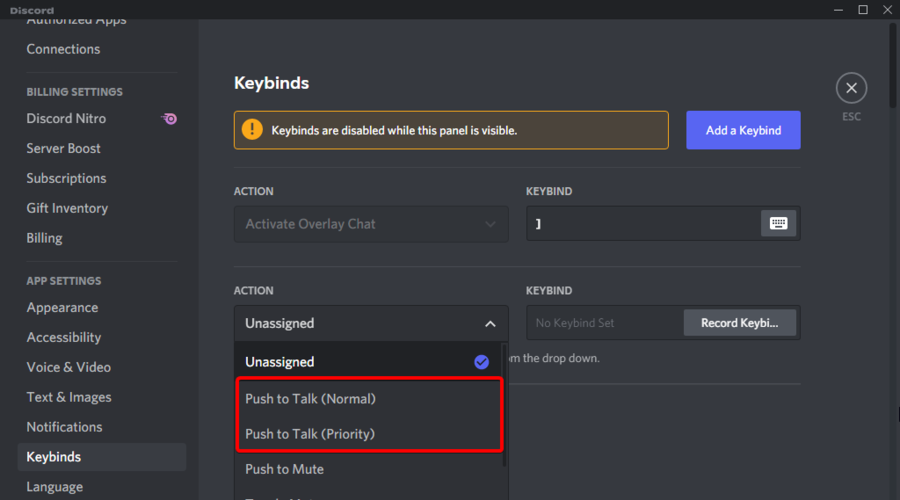Click the BILLING SETTINGS section header
This screenshot has height=500, width=900.
(x=75, y=92)
